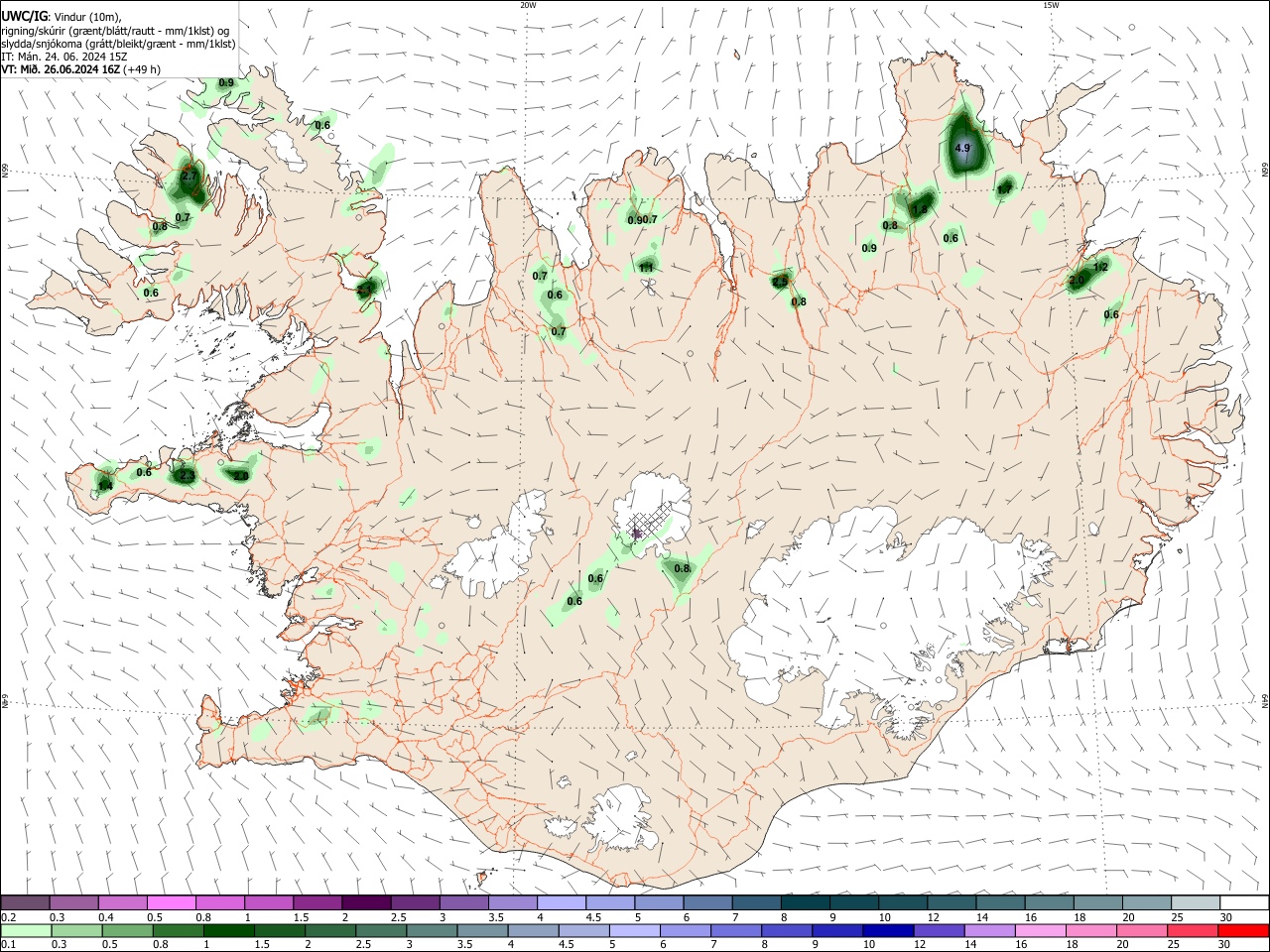Select the medium green 0.5–0.8 rain swatch
1270x952 pixels.
coord(127,931)
